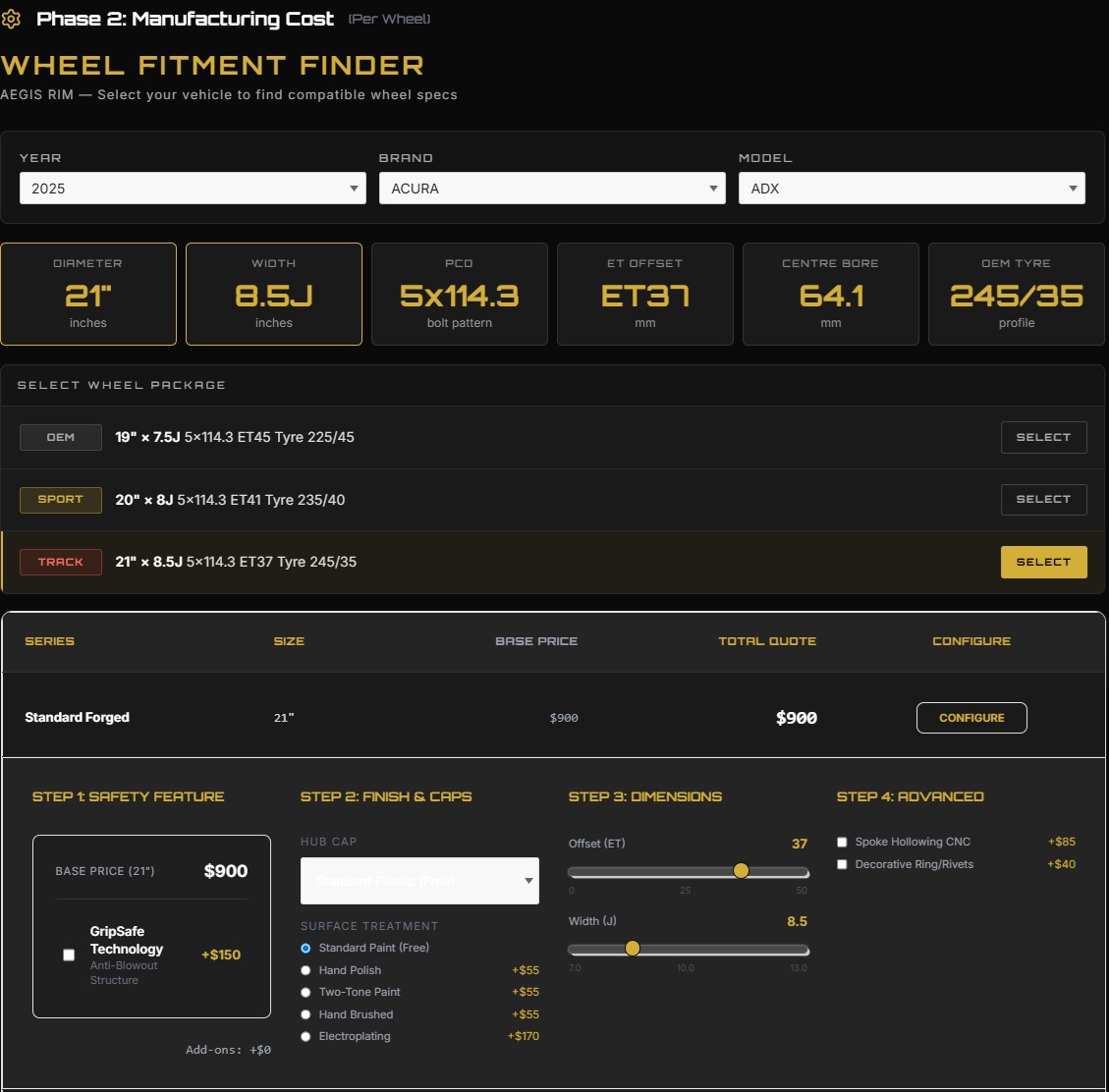Click the Series column header
Image resolution: width=1109 pixels, height=1092 pixels.
click(49, 641)
